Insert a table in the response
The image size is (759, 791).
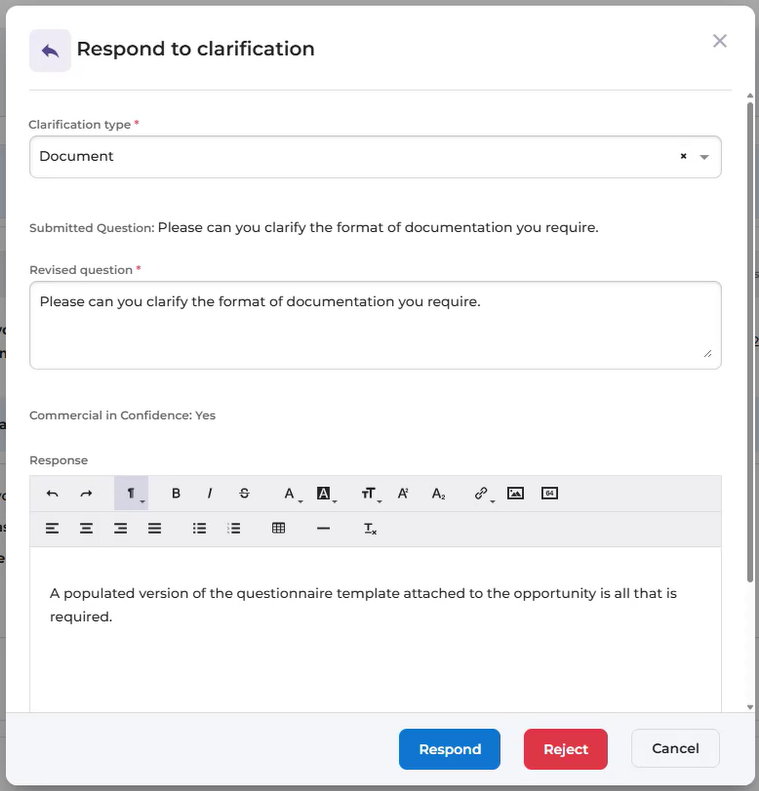(x=279, y=528)
